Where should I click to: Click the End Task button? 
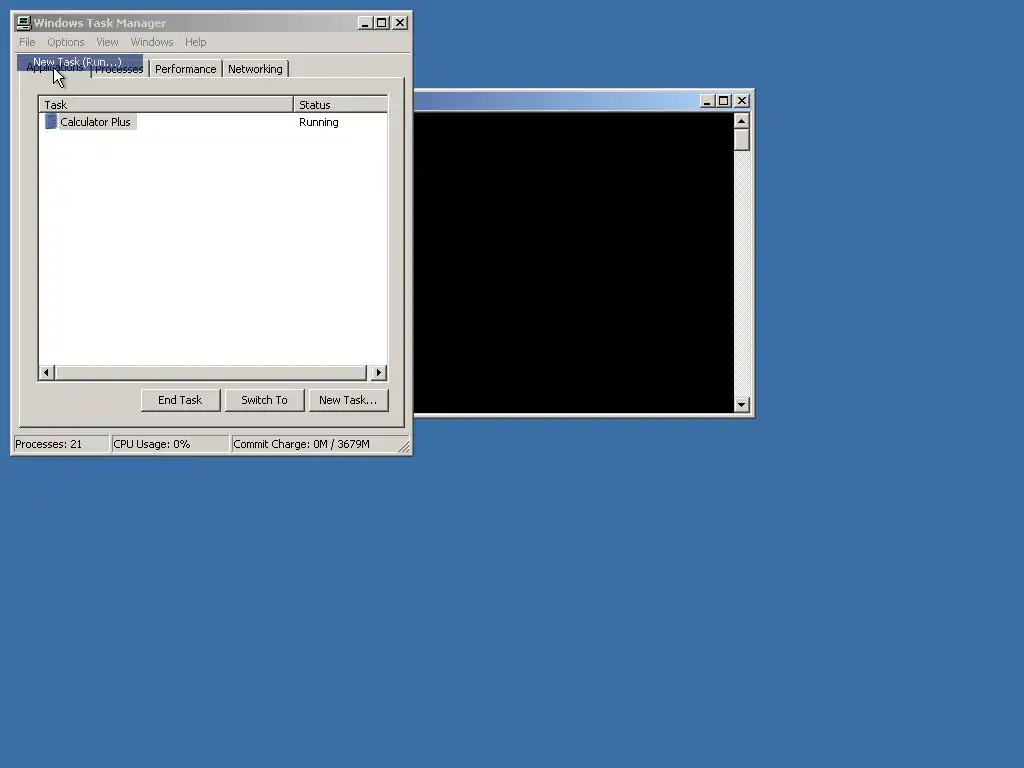pyautogui.click(x=180, y=400)
